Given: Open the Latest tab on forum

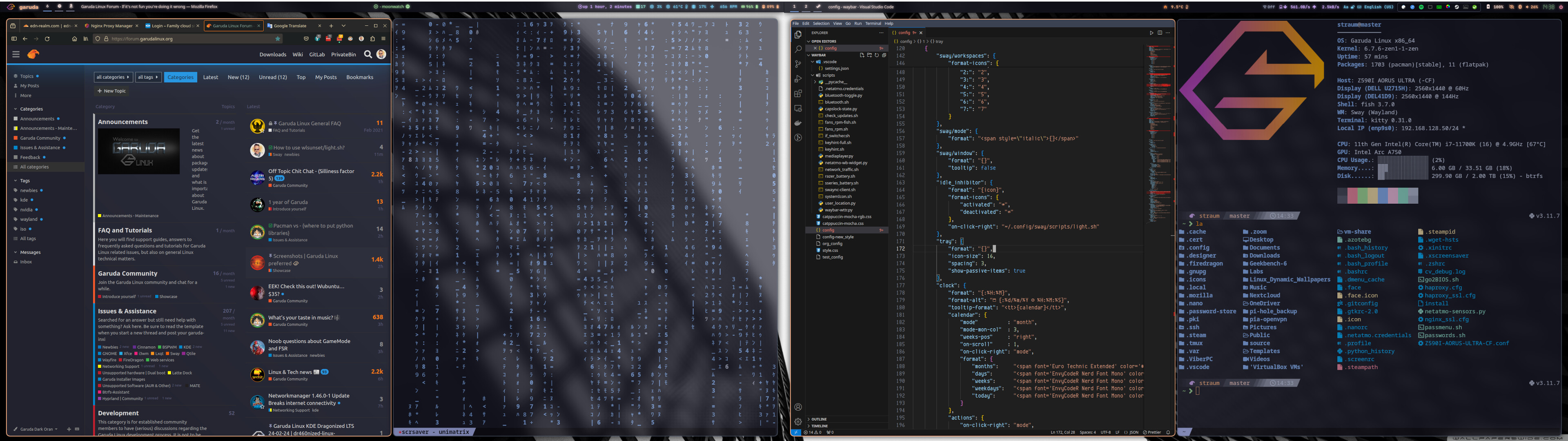Looking at the screenshot, I should click(211, 77).
